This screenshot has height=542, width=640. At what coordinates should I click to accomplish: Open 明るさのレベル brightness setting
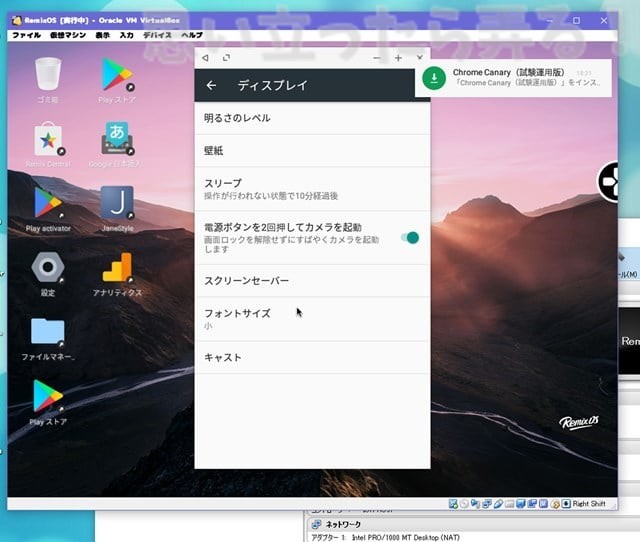point(312,118)
